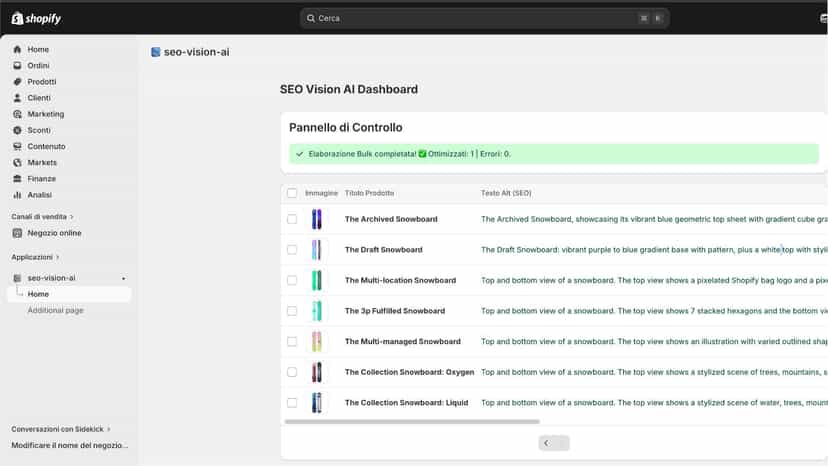Expand Canali di vendita section

coord(42,217)
